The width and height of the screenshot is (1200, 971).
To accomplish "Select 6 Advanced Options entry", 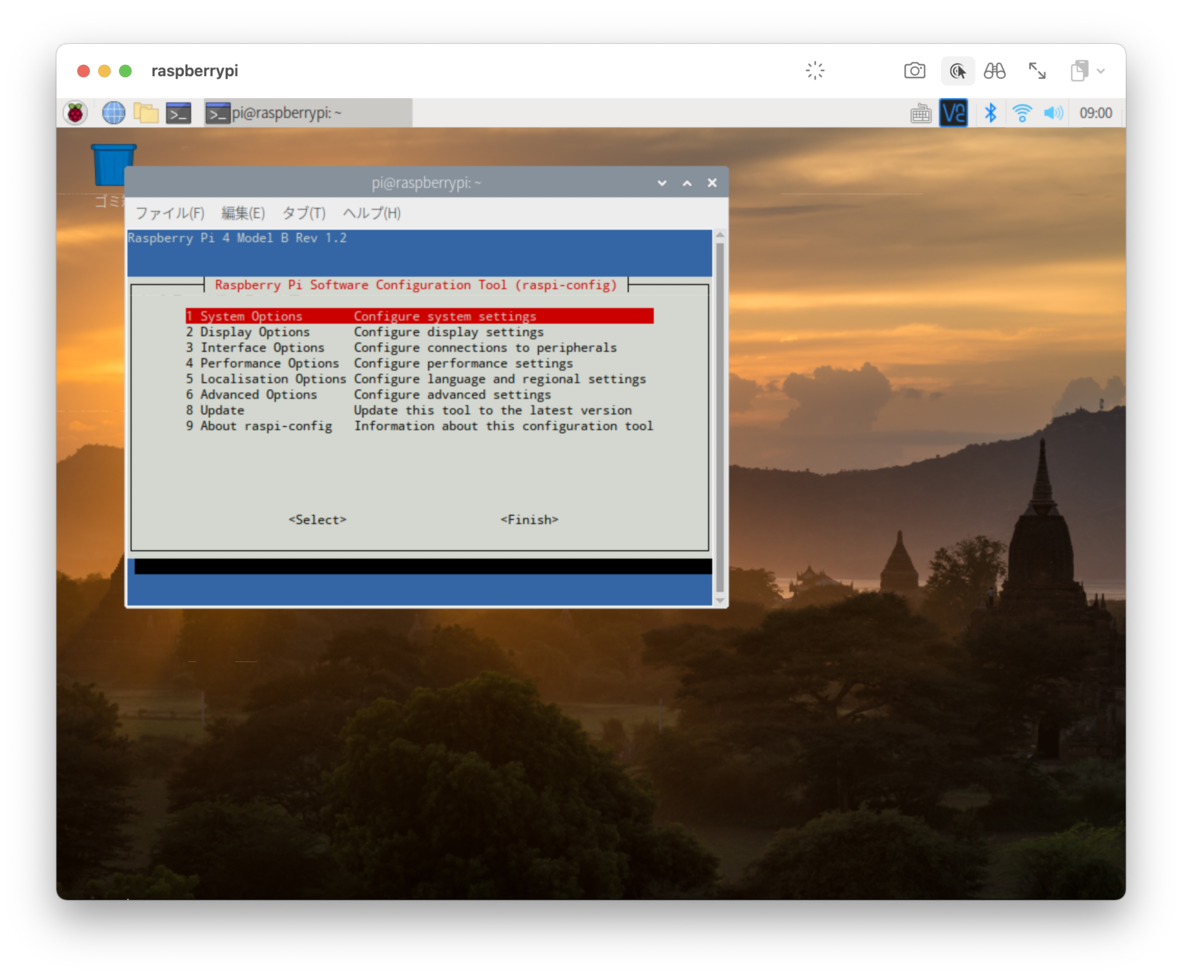I will click(368, 395).
